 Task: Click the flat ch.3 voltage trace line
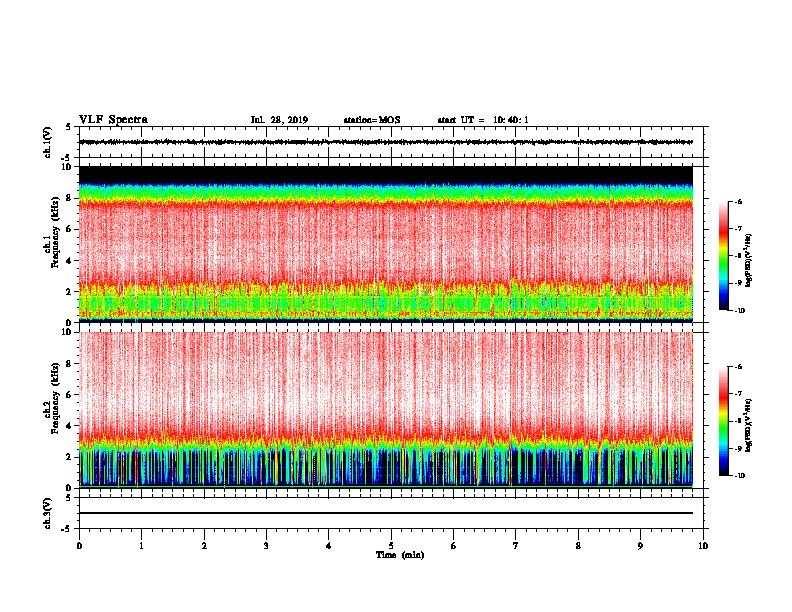click(386, 513)
